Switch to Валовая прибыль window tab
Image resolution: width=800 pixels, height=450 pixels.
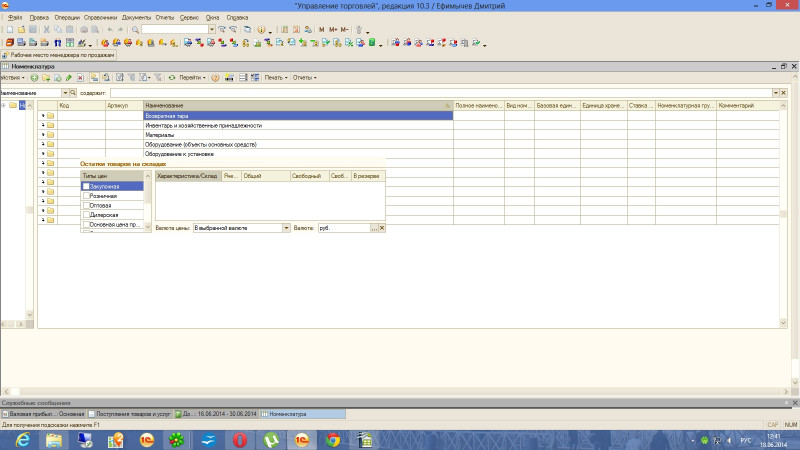(x=43, y=414)
